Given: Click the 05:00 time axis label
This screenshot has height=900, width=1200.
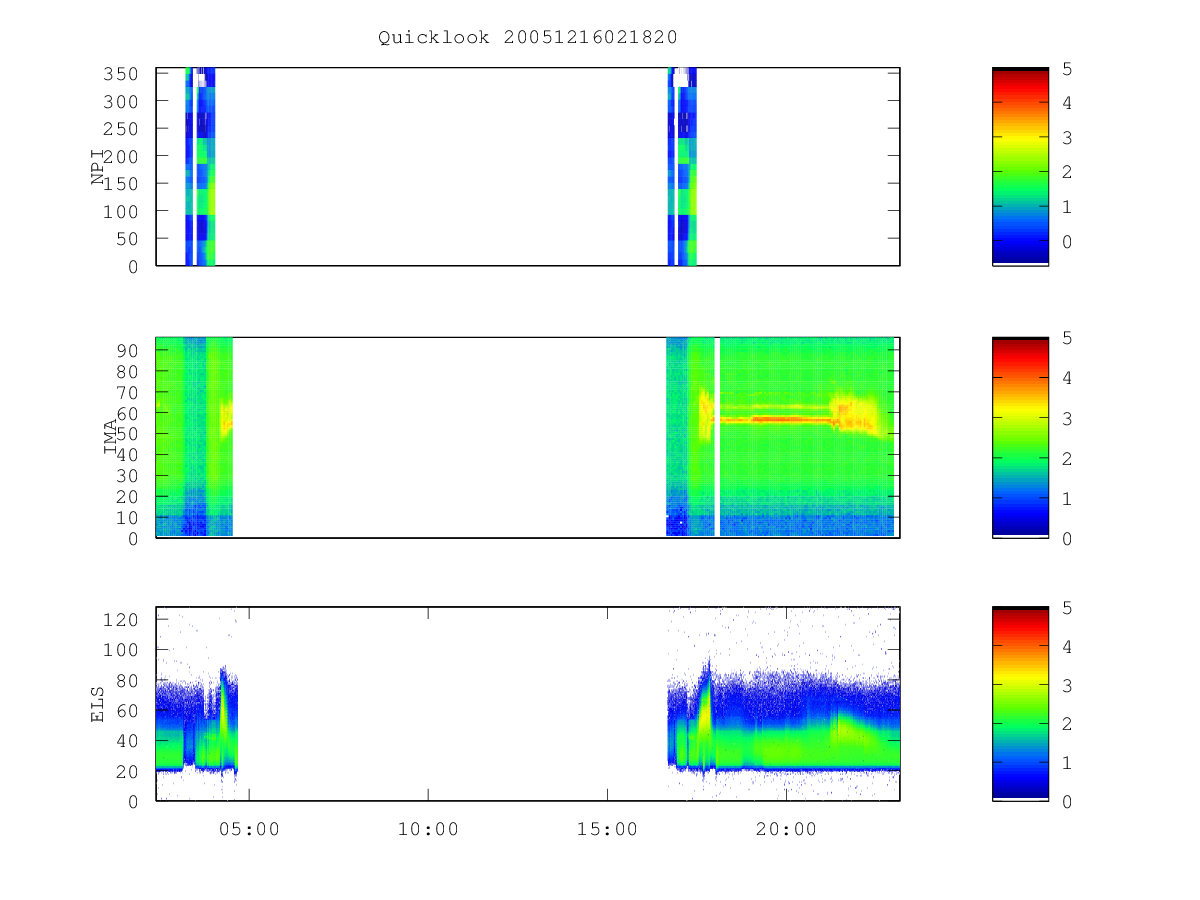Looking at the screenshot, I should pos(249,829).
